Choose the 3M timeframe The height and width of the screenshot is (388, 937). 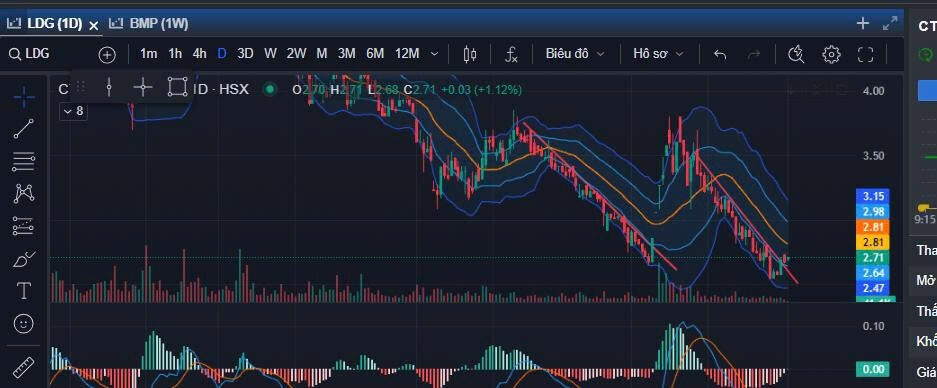347,54
